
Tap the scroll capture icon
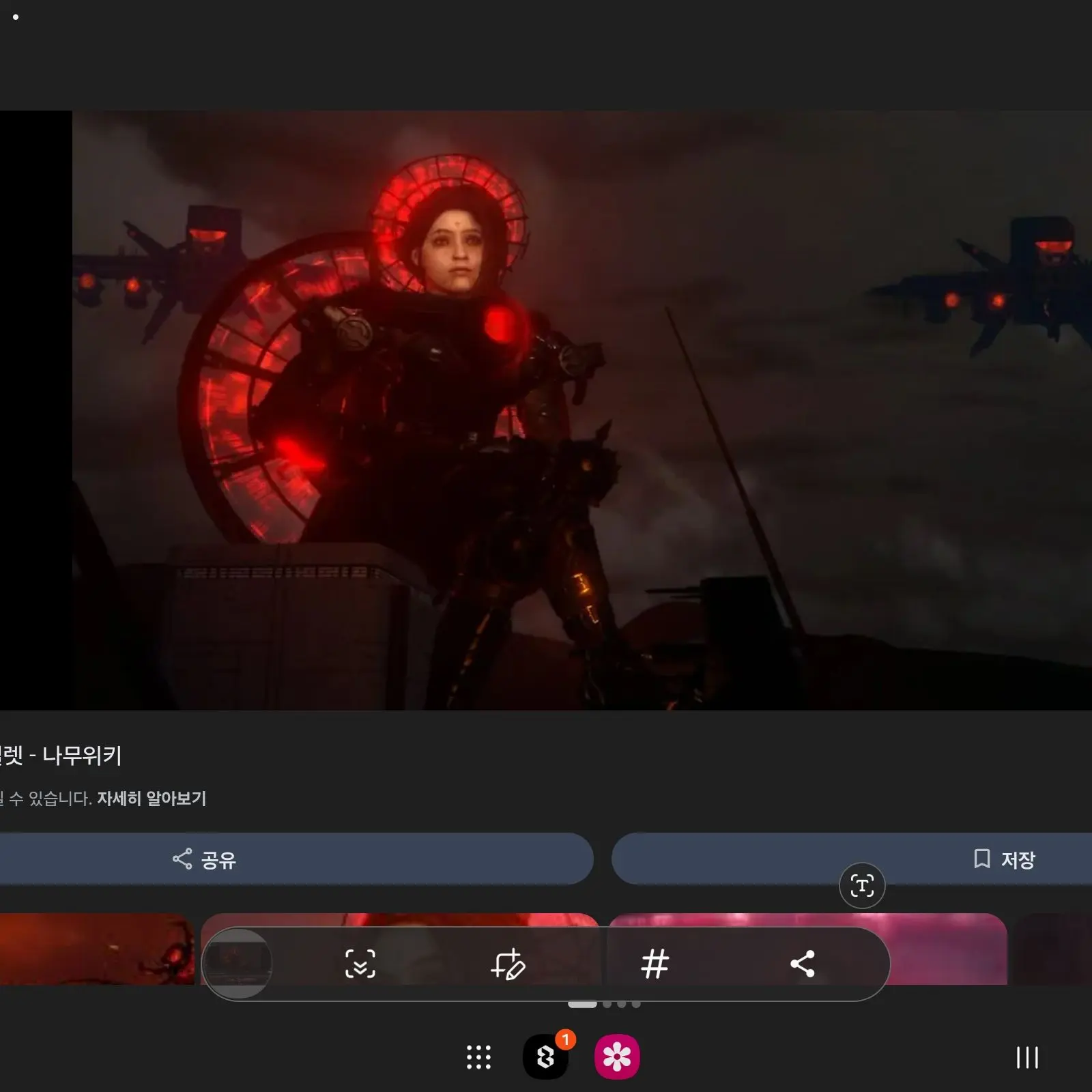[360, 964]
